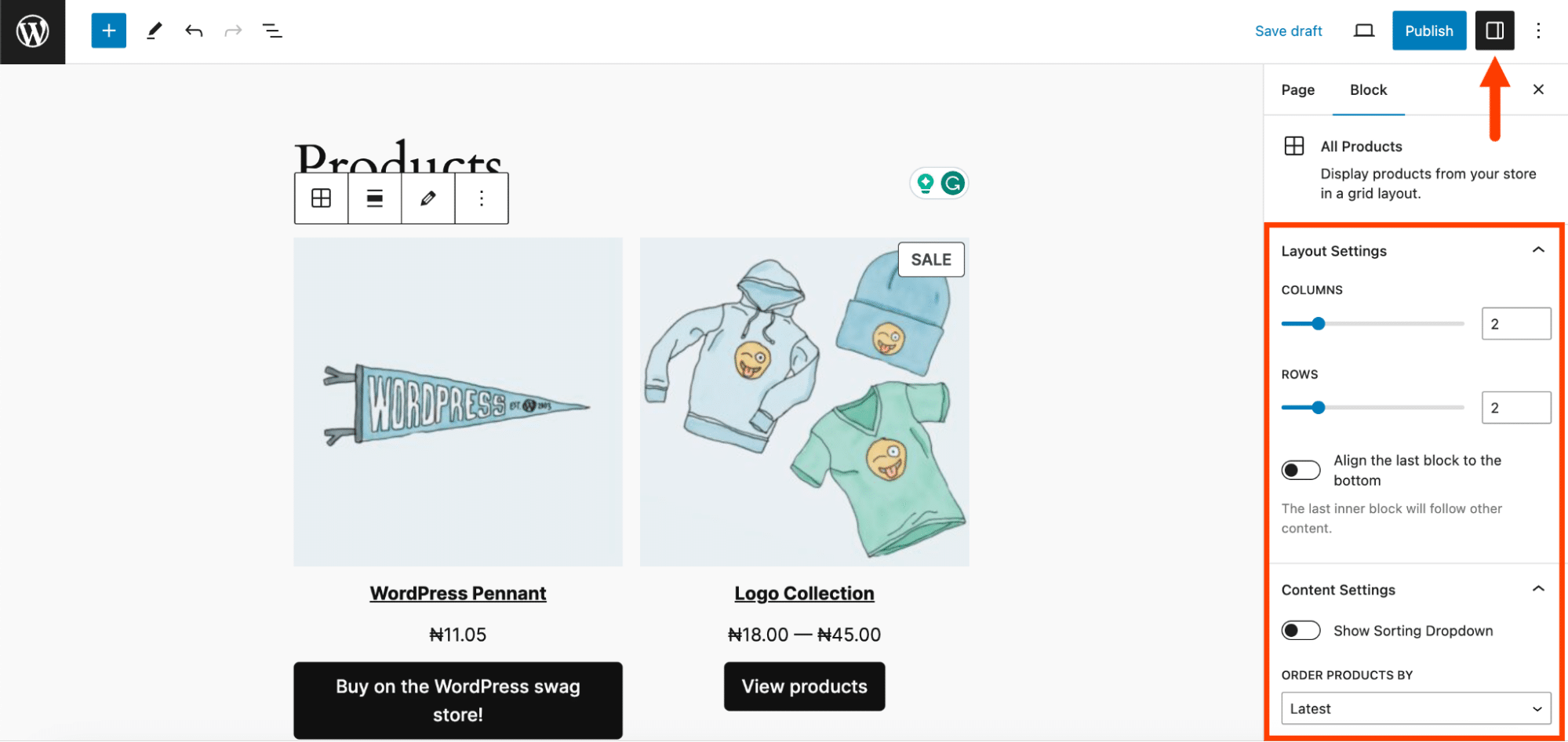Screen dimensions: 1568x742
Task: Click the Save draft link
Action: (x=1288, y=31)
